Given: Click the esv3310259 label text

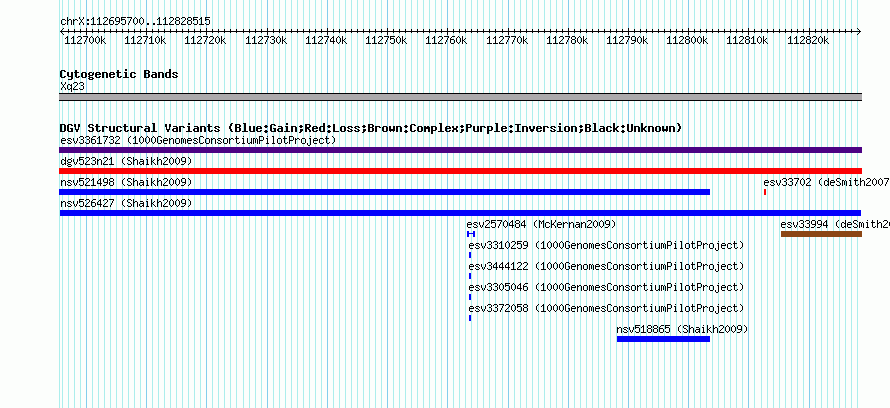Looking at the screenshot, I should pos(606,245).
